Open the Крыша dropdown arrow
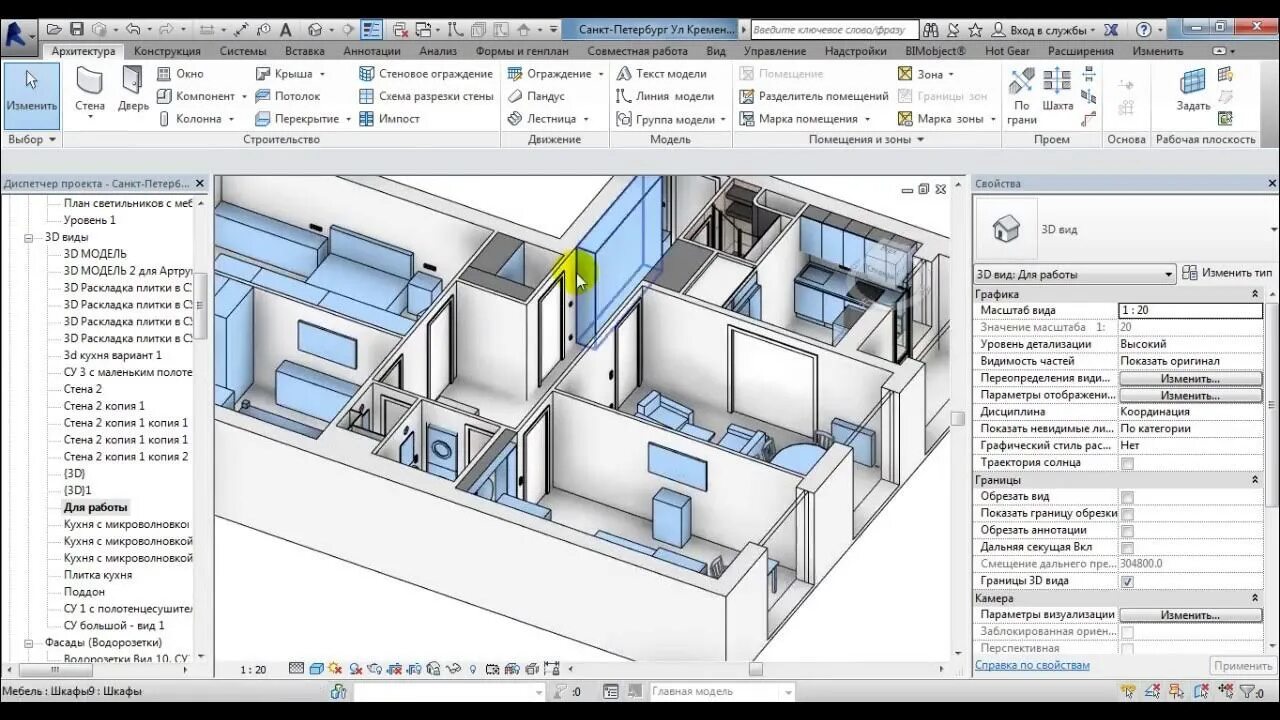This screenshot has height=720, width=1280. coord(322,74)
